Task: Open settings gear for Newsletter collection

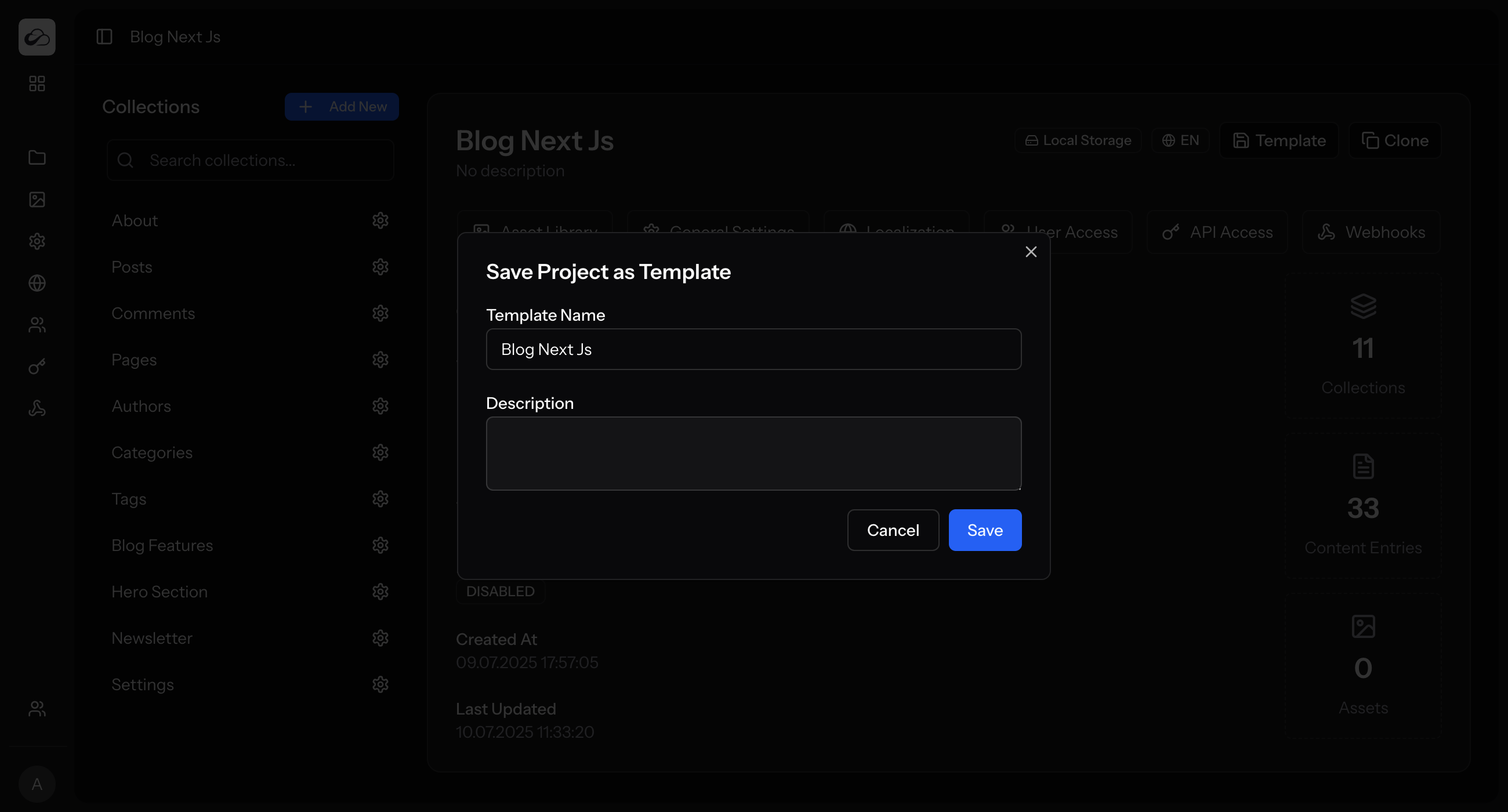Action: click(380, 638)
